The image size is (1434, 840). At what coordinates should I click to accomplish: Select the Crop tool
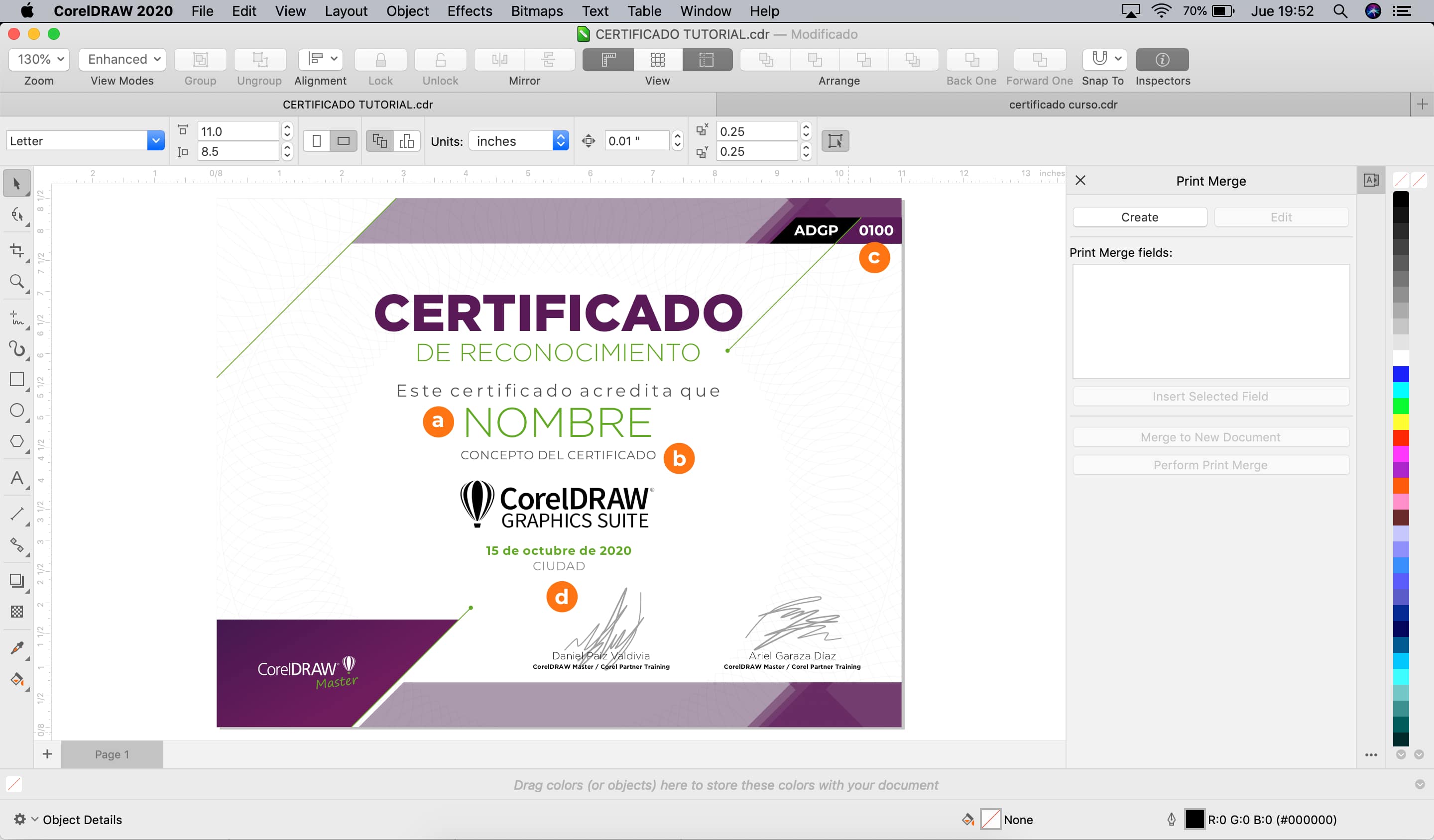(16, 250)
